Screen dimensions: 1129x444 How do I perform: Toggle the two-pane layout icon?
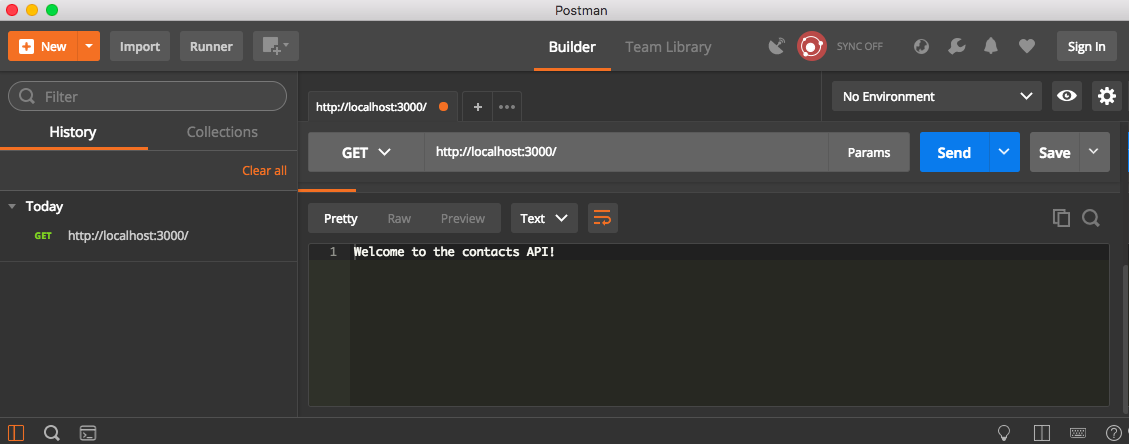coord(1041,432)
